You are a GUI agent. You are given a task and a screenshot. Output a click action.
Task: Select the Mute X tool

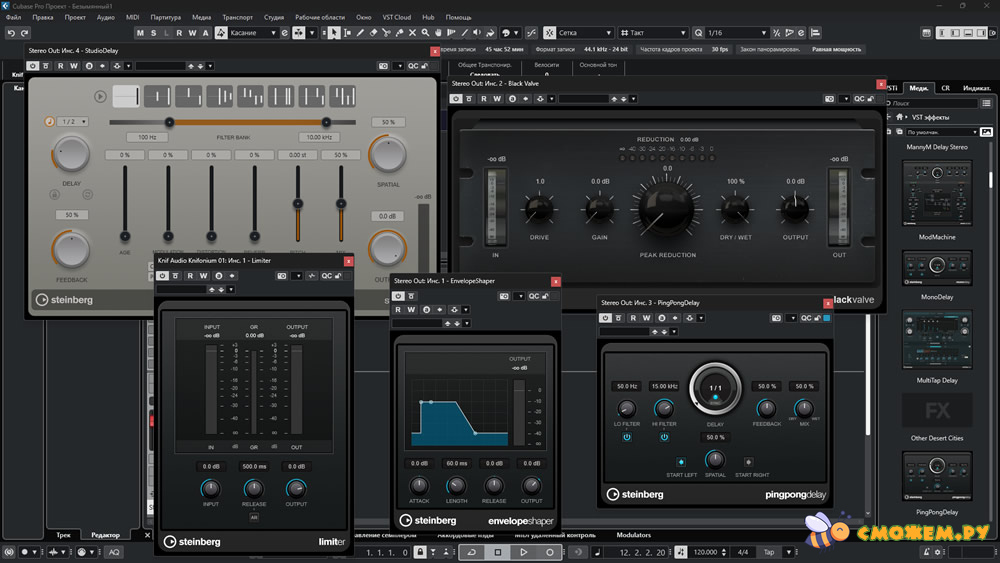click(x=412, y=33)
